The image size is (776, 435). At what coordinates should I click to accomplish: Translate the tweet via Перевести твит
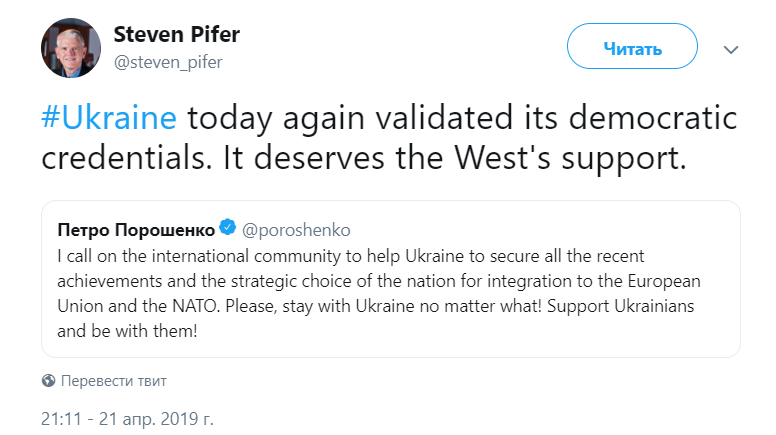click(113, 381)
